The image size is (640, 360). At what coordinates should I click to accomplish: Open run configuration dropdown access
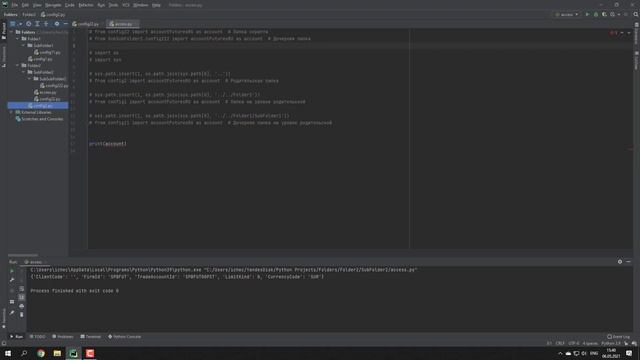pyautogui.click(x=567, y=15)
